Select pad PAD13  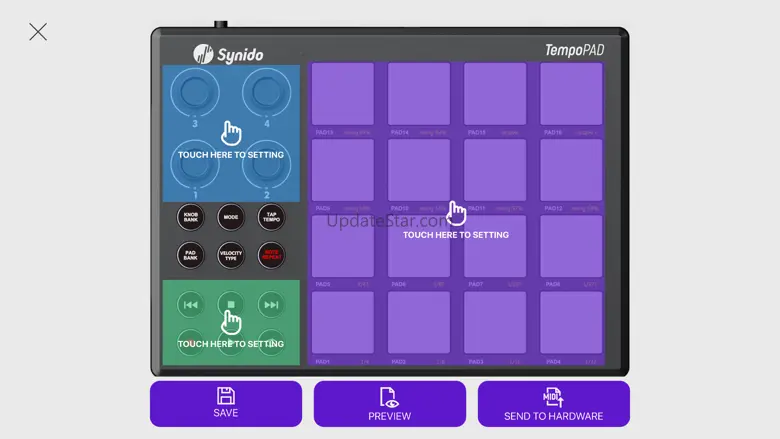click(x=343, y=94)
